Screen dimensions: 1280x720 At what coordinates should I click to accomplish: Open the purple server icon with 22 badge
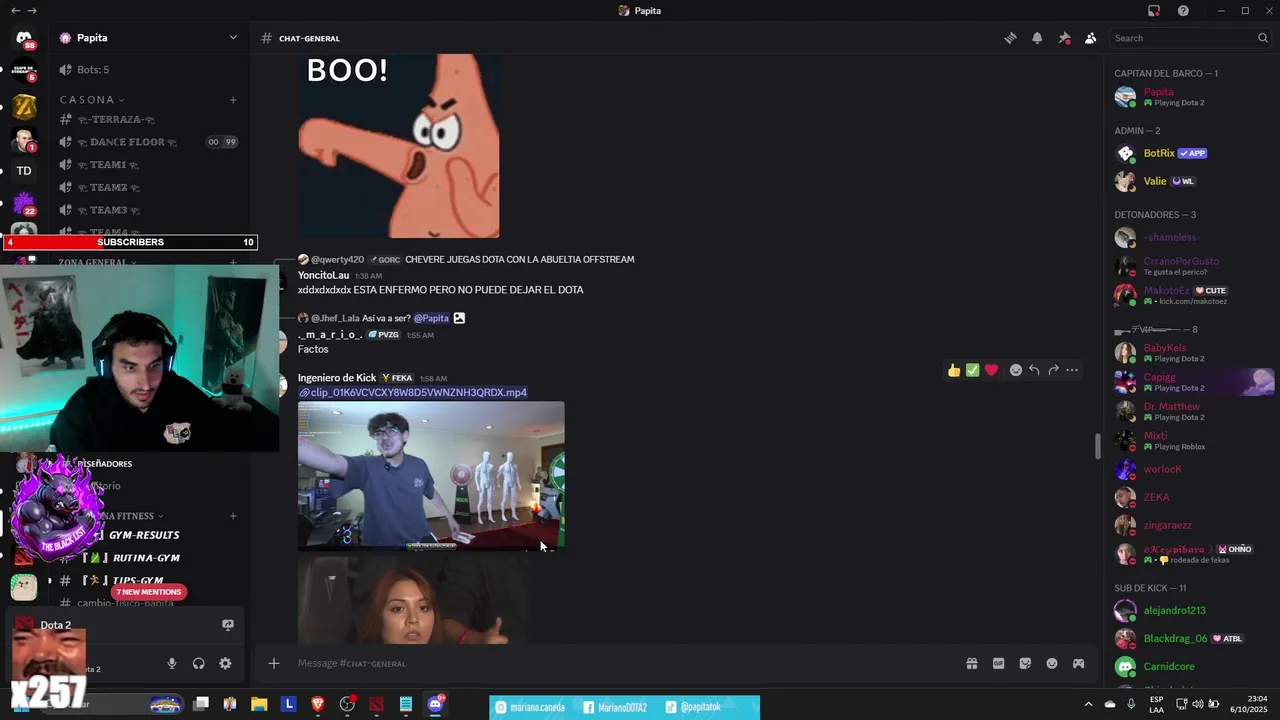[x=24, y=203]
